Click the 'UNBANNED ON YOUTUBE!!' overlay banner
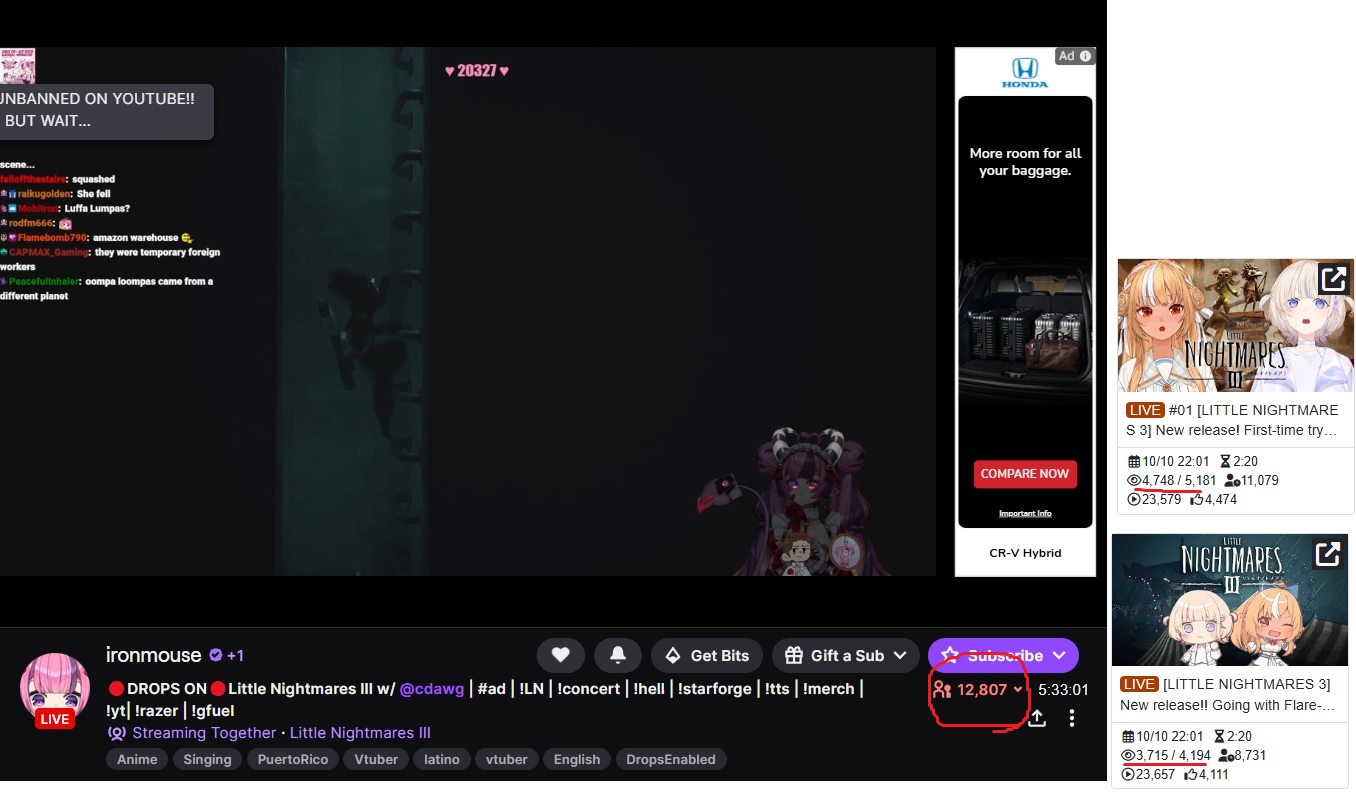This screenshot has width=1356, height=792. click(x=105, y=110)
